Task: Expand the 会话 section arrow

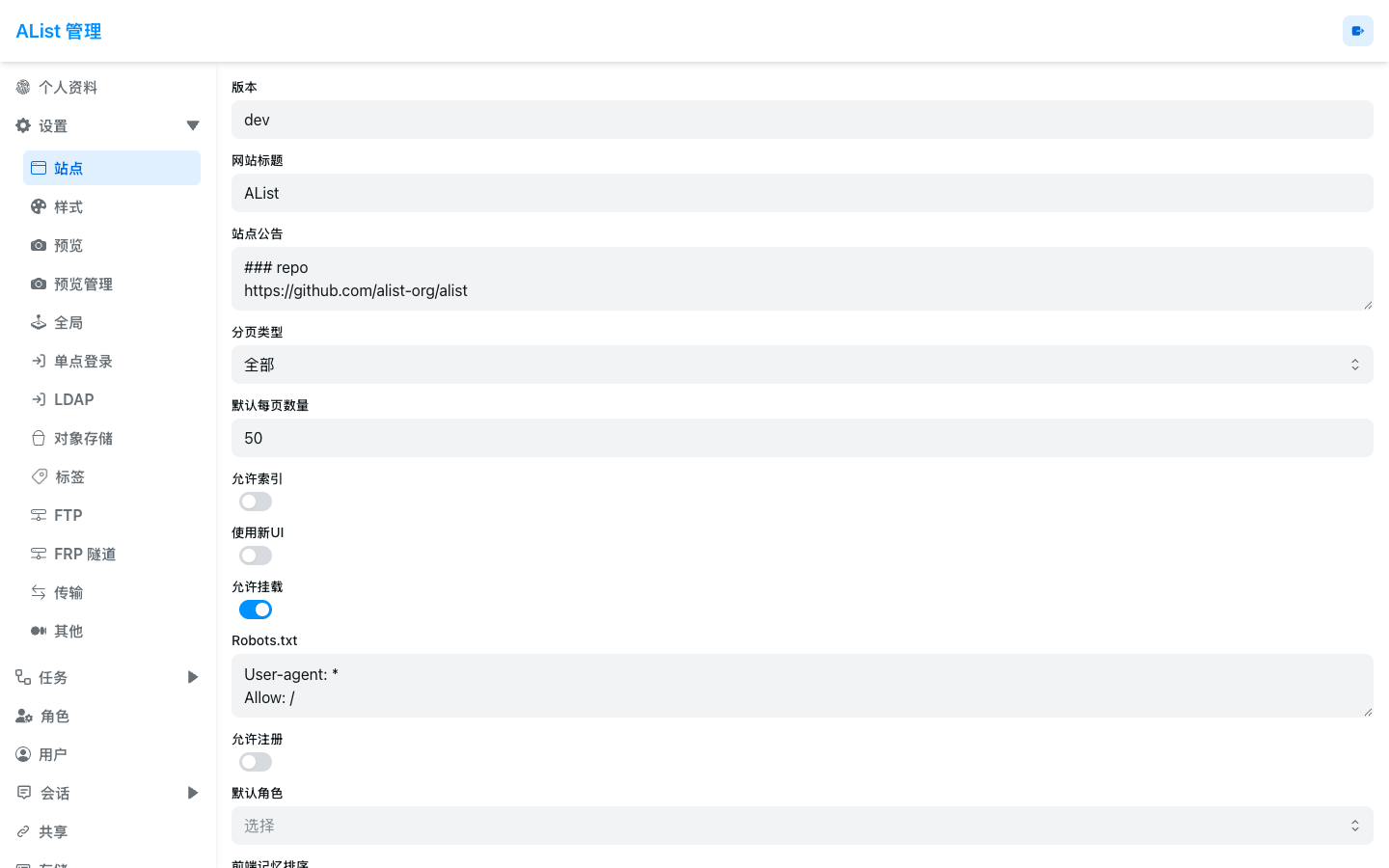Action: (x=193, y=793)
